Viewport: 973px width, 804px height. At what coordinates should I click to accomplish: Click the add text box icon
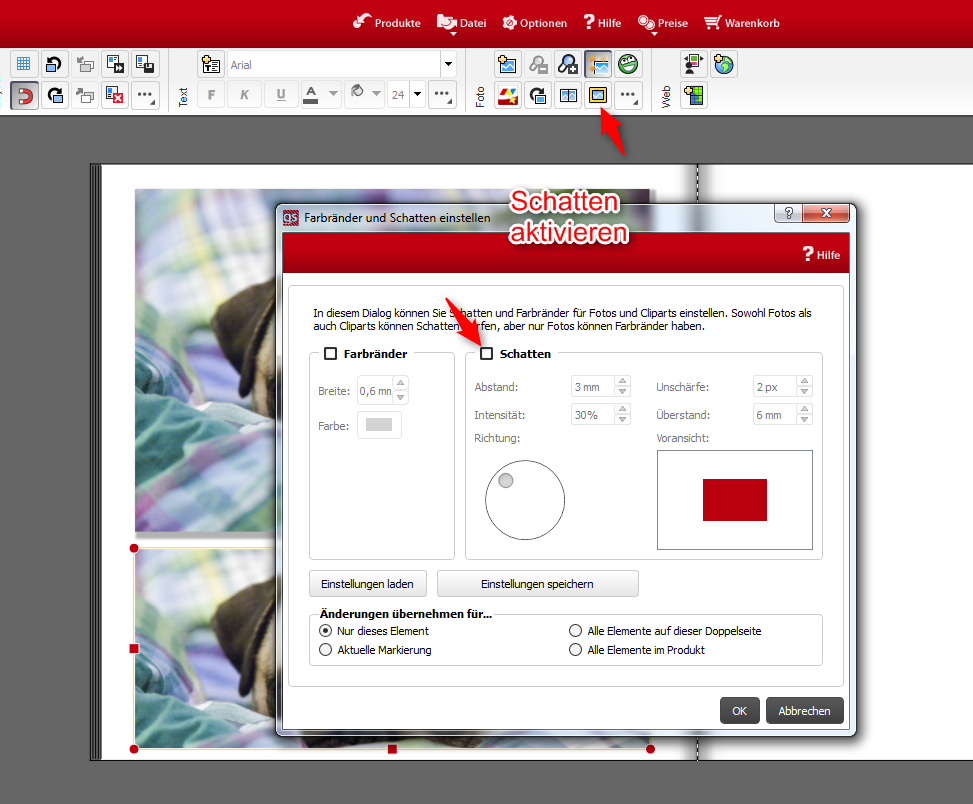point(211,65)
